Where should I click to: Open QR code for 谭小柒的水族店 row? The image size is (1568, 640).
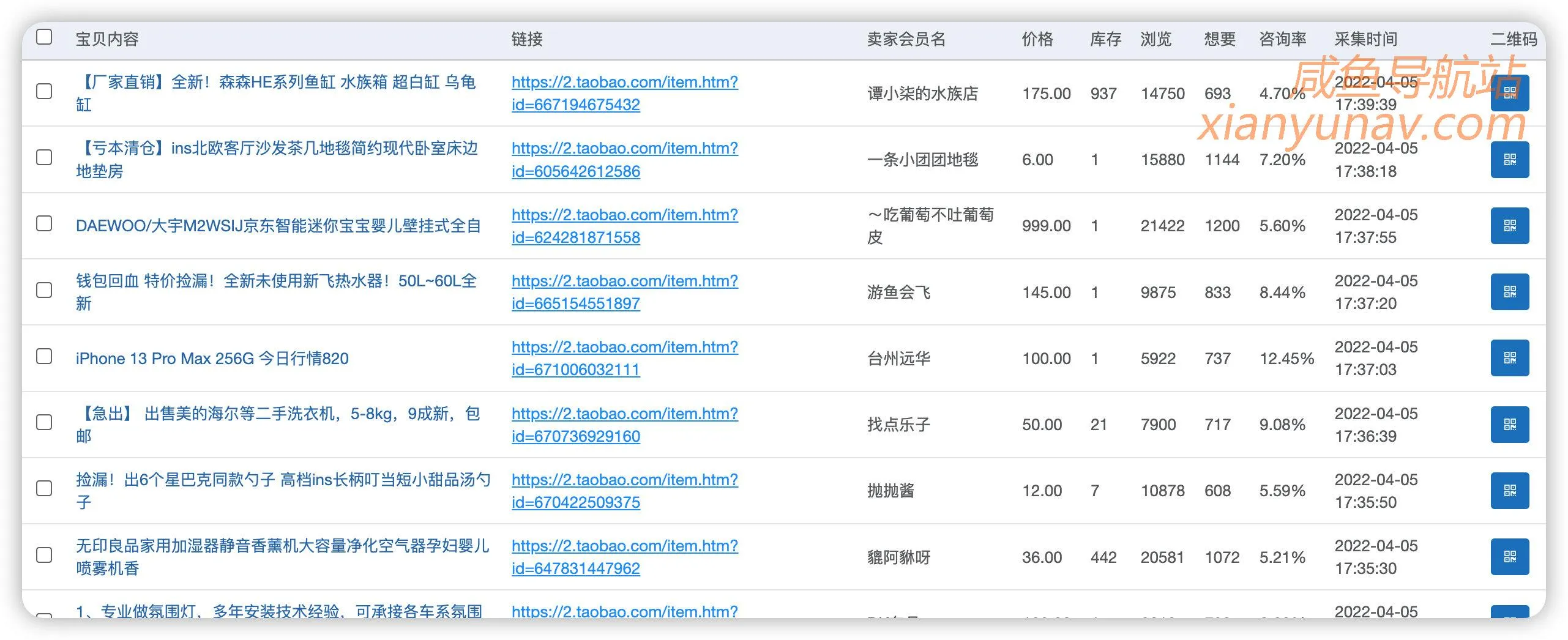1509,93
